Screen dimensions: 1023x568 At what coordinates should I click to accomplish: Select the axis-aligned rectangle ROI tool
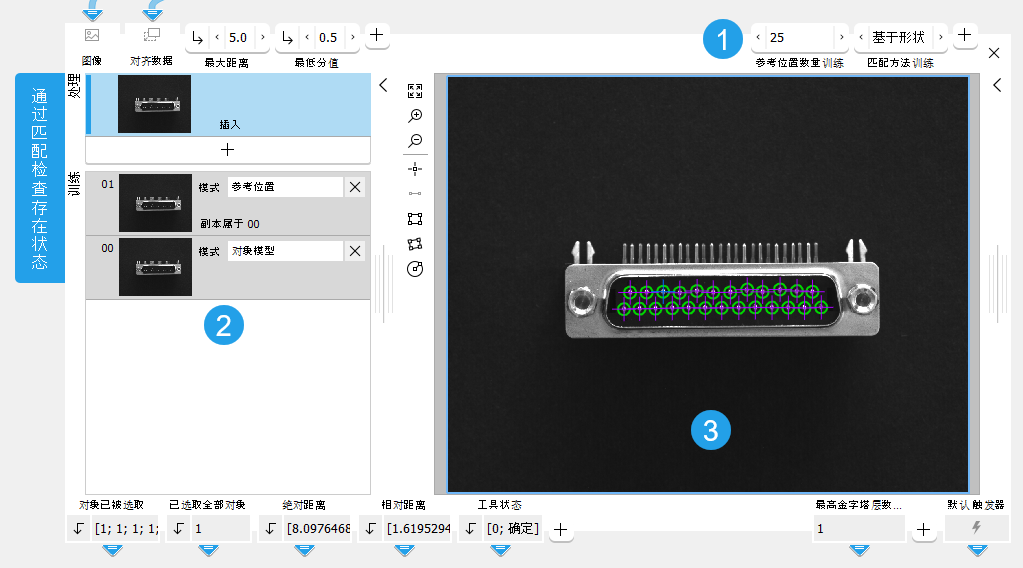[x=416, y=218]
